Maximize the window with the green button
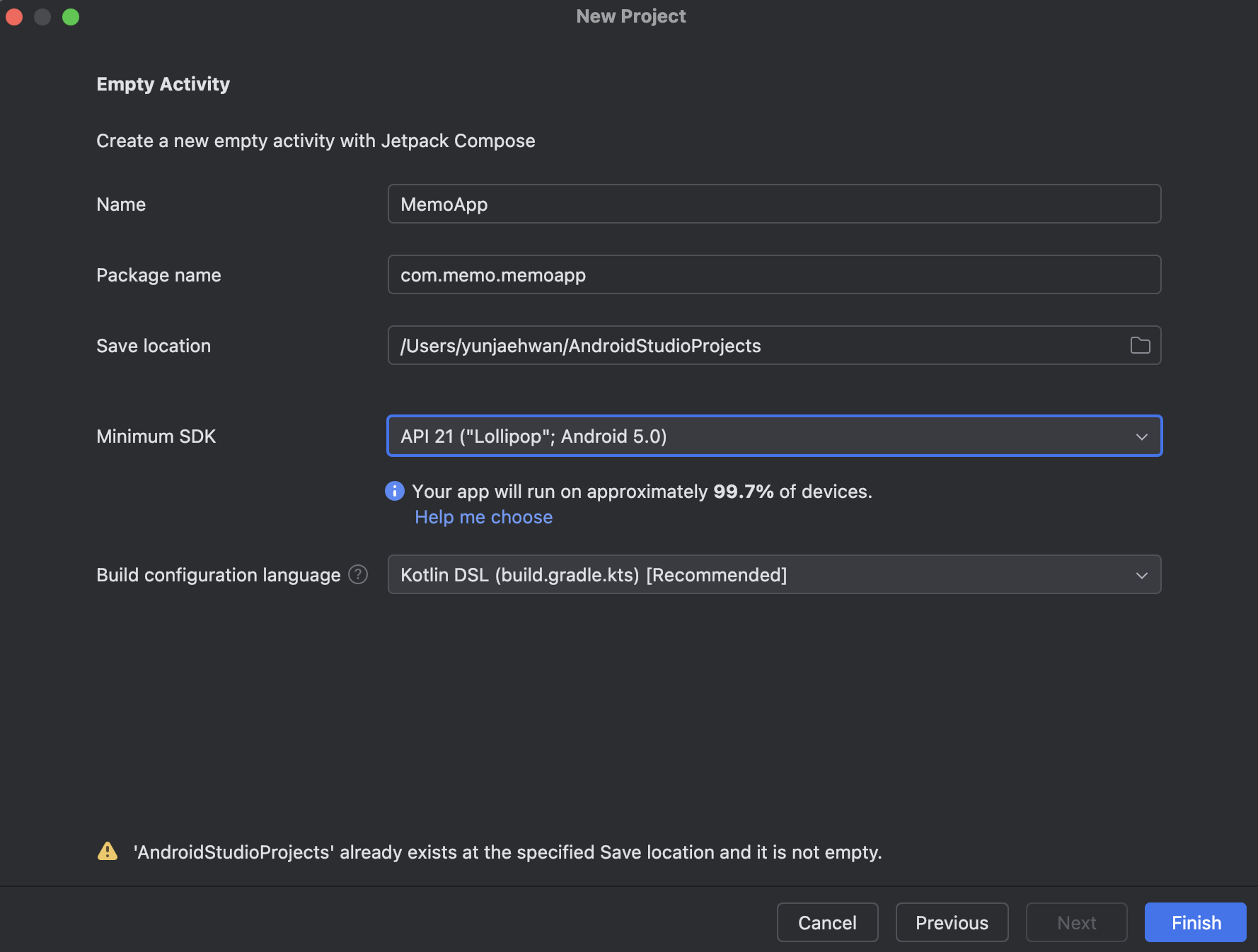This screenshot has height=952, width=1258. click(71, 17)
